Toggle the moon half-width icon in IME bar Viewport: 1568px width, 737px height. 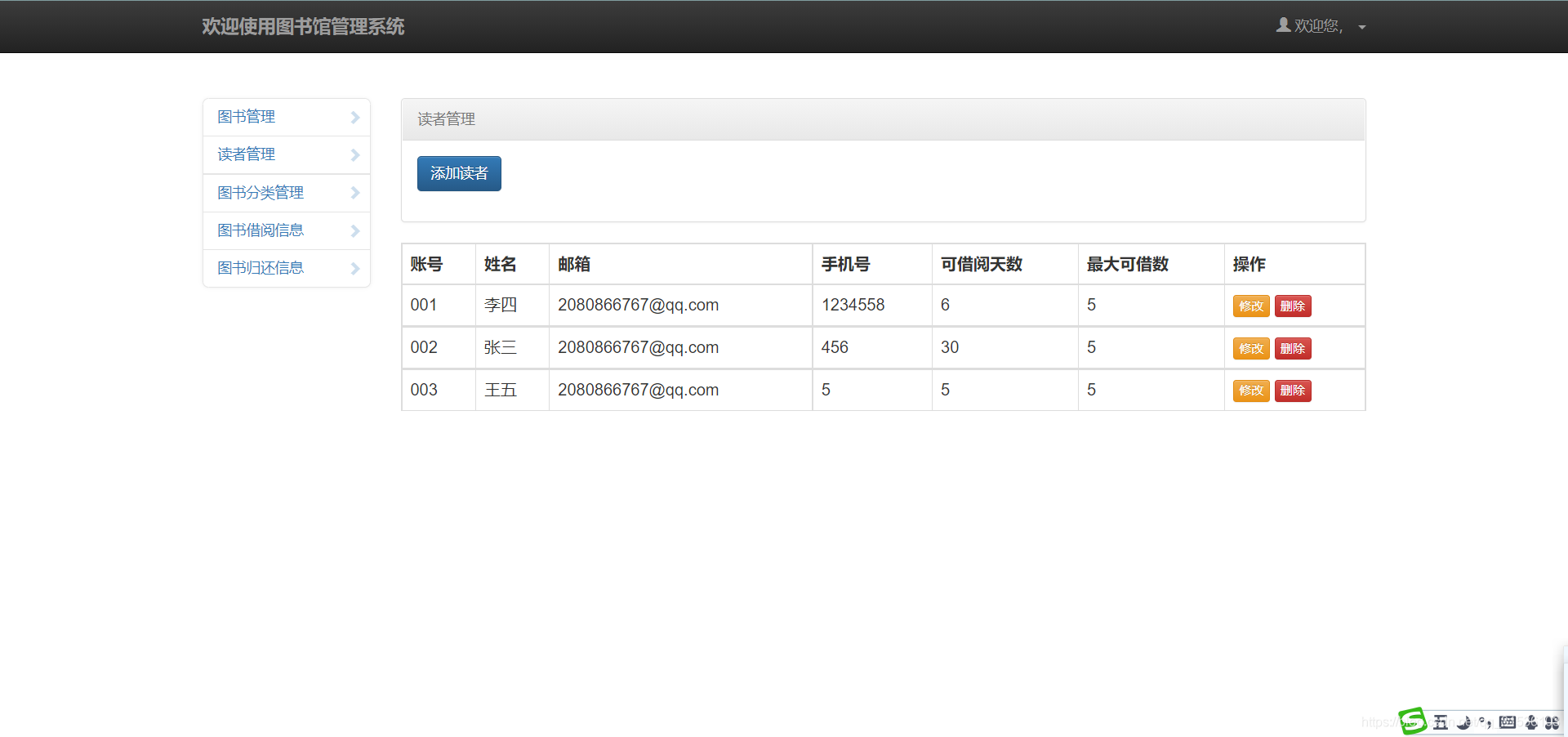[1463, 722]
